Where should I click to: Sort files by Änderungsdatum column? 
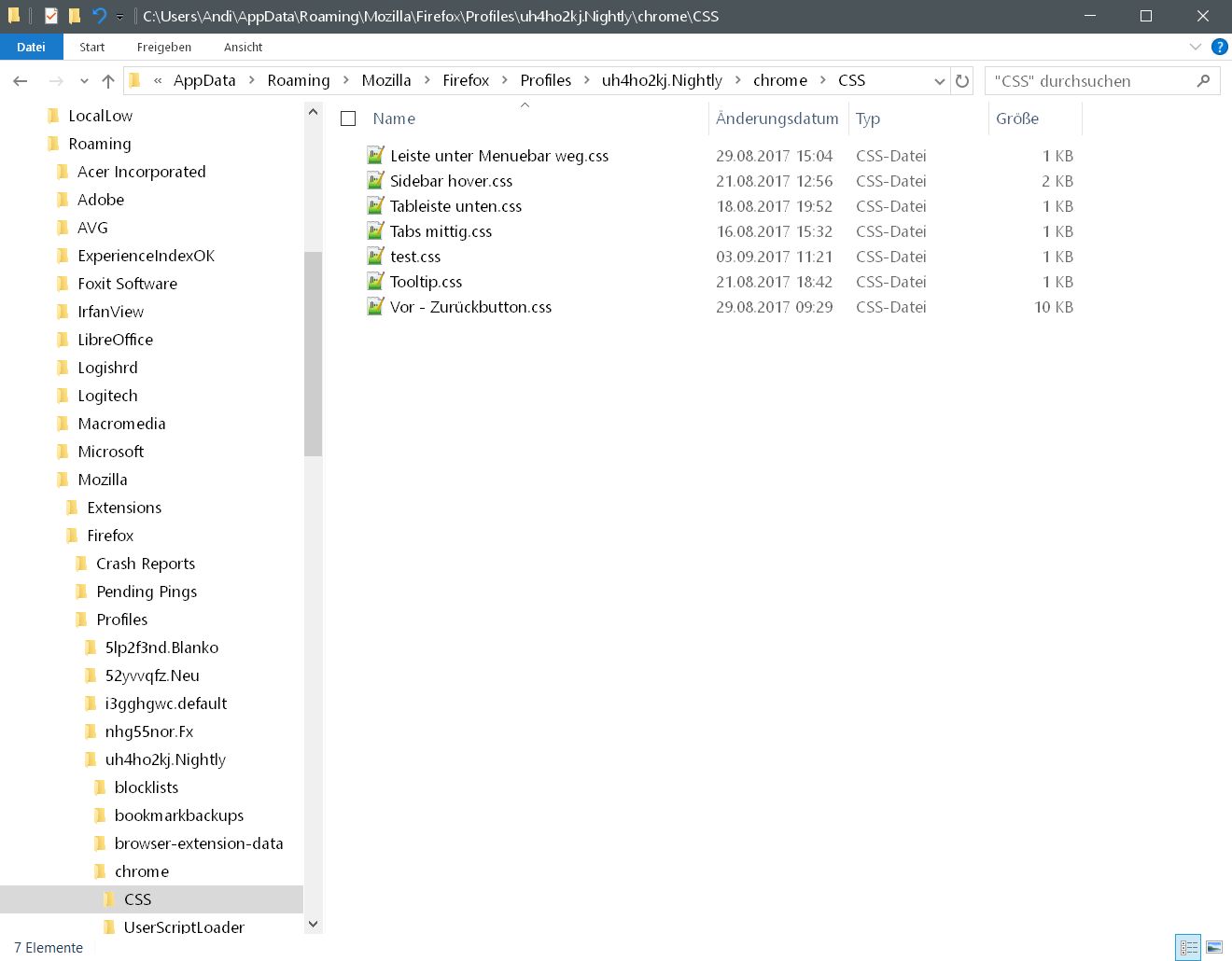coord(777,118)
